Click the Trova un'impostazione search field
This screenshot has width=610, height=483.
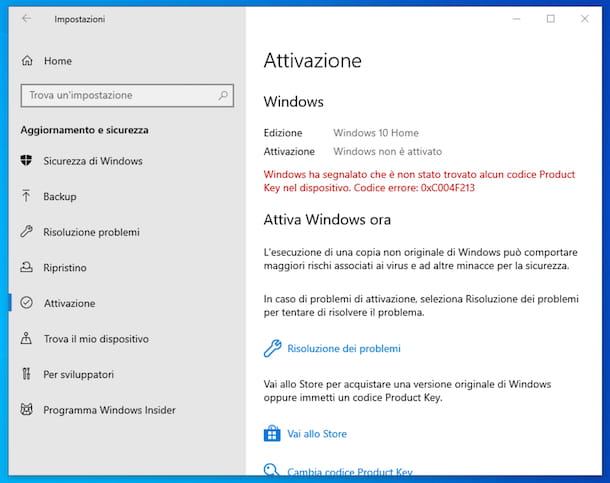127,95
